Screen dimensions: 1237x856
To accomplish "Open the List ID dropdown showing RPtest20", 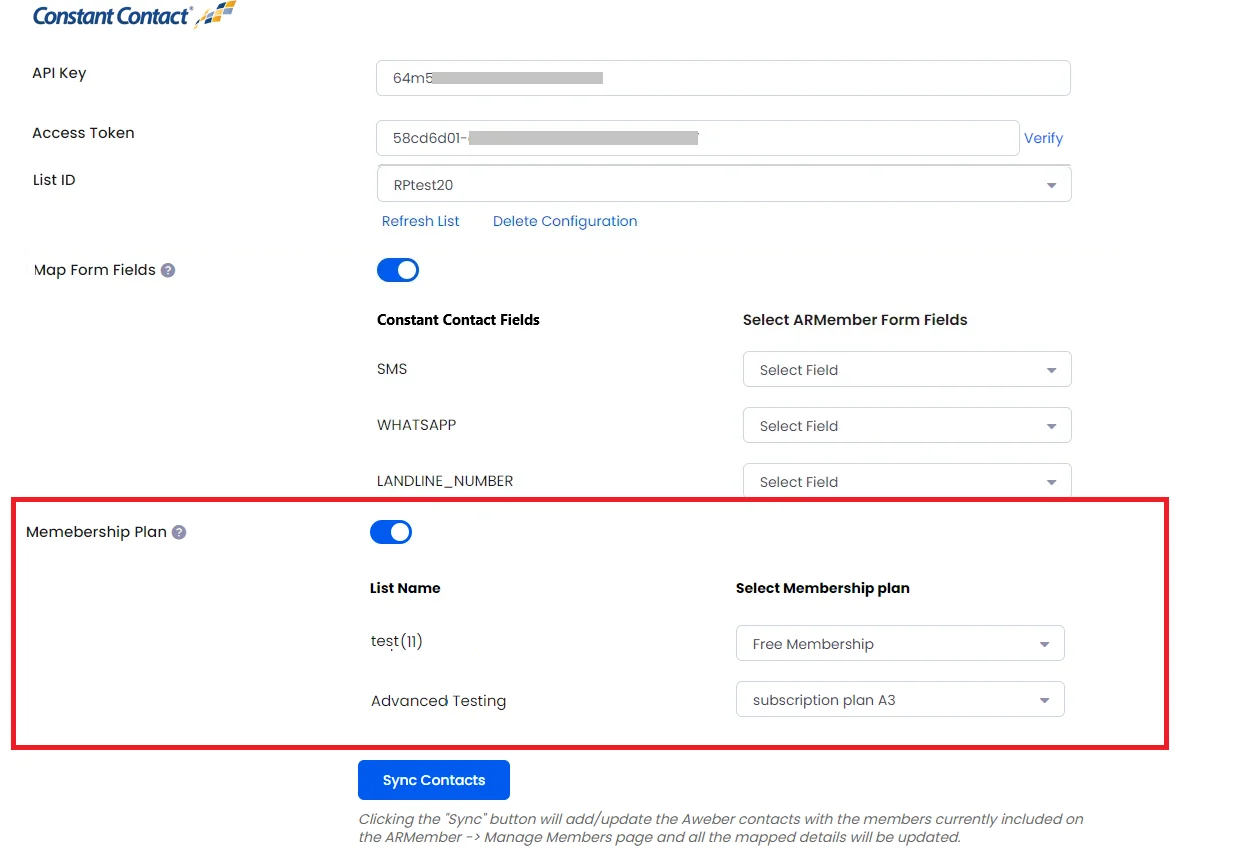I will point(724,184).
